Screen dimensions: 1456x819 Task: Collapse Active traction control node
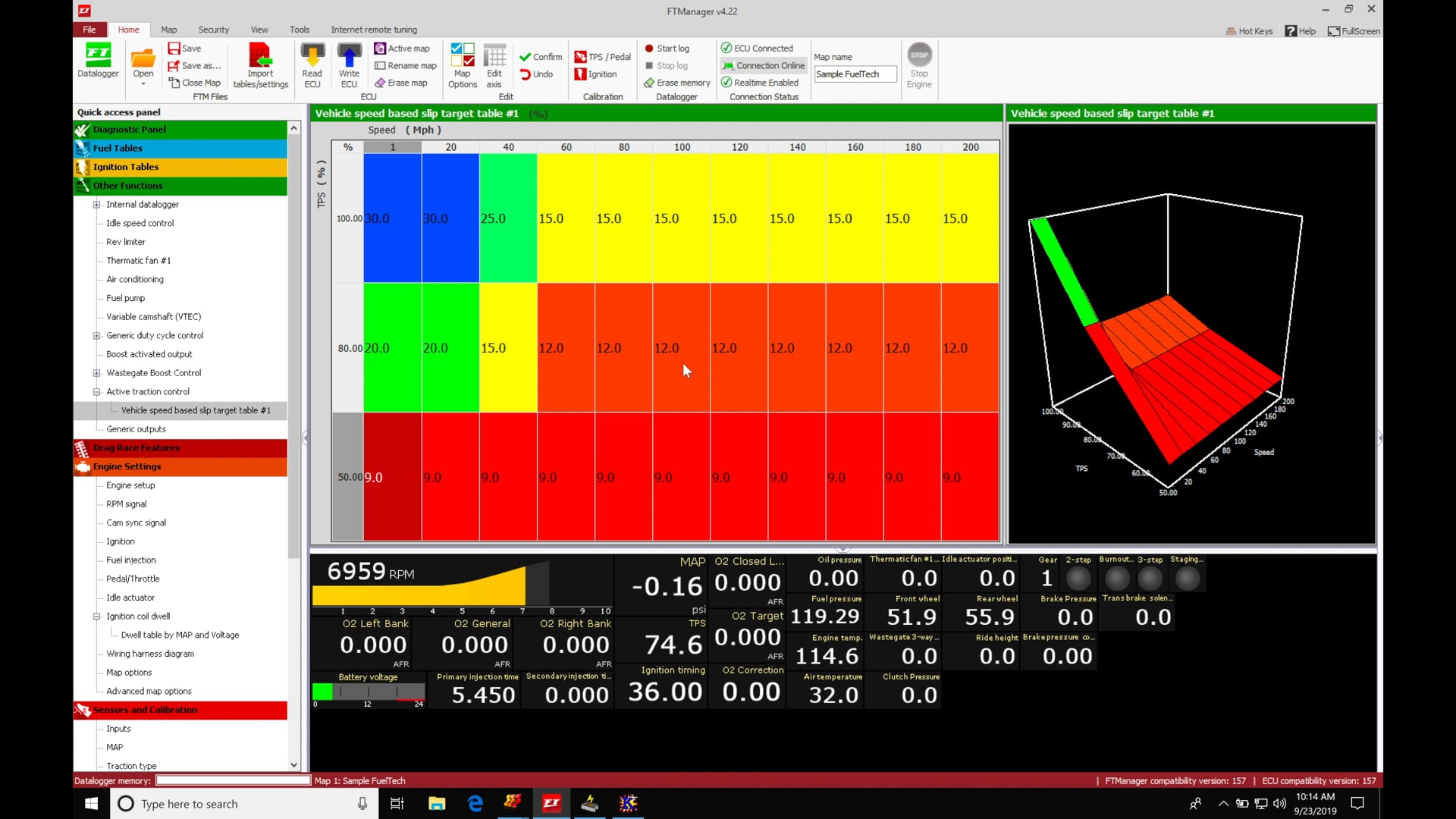96,392
